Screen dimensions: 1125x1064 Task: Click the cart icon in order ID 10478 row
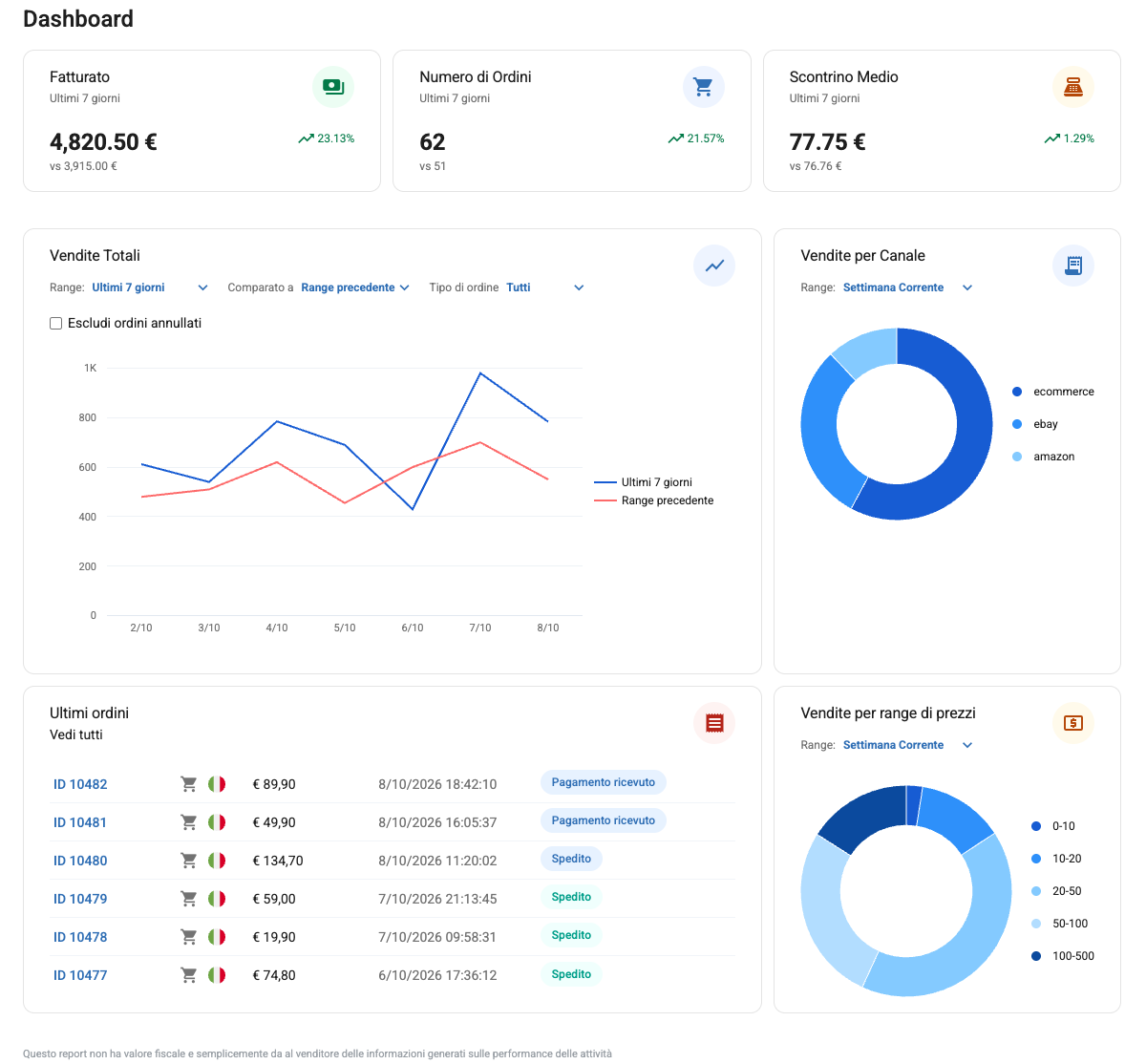point(189,936)
